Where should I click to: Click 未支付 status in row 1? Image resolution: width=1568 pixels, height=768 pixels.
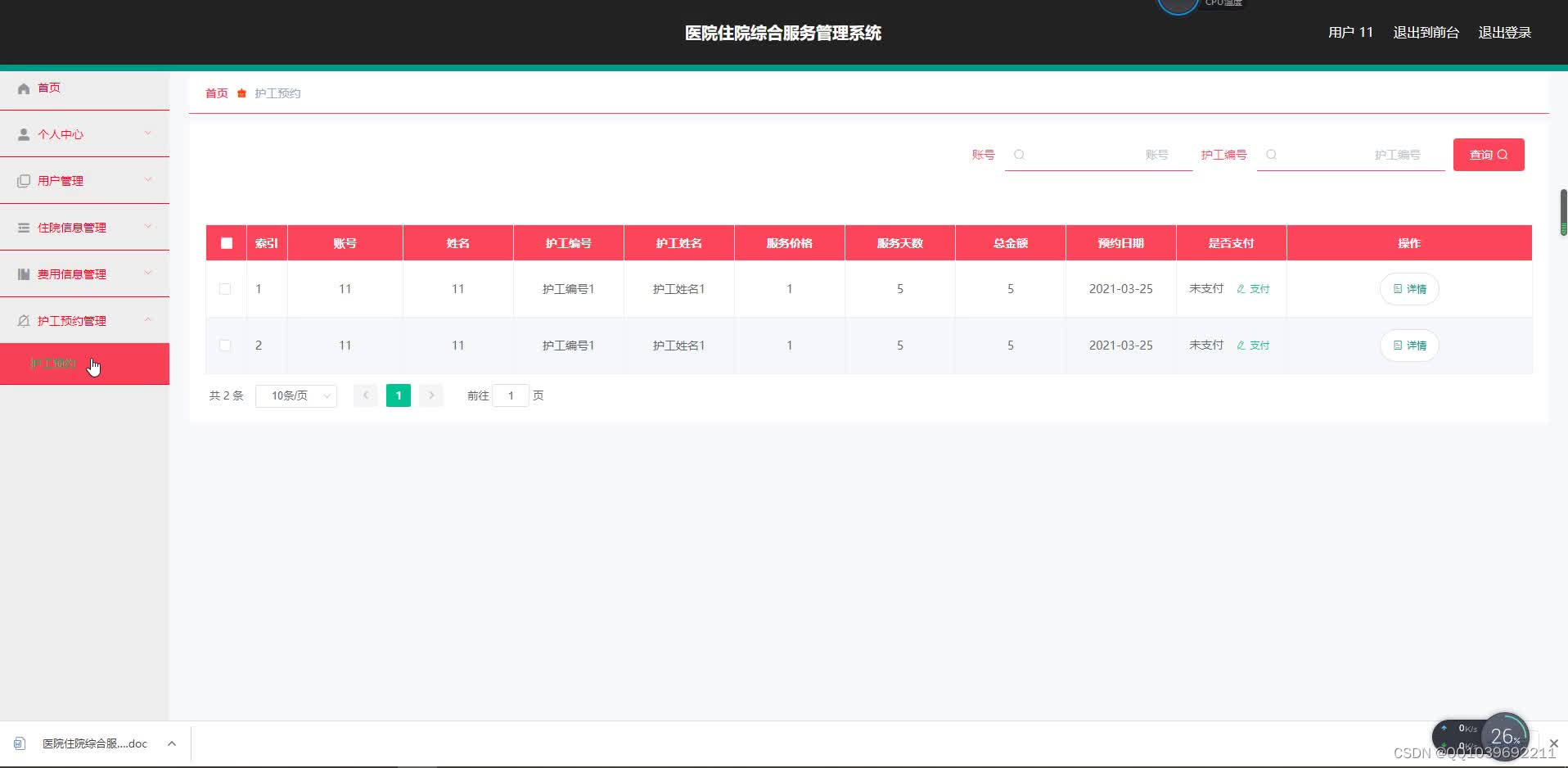(x=1206, y=289)
